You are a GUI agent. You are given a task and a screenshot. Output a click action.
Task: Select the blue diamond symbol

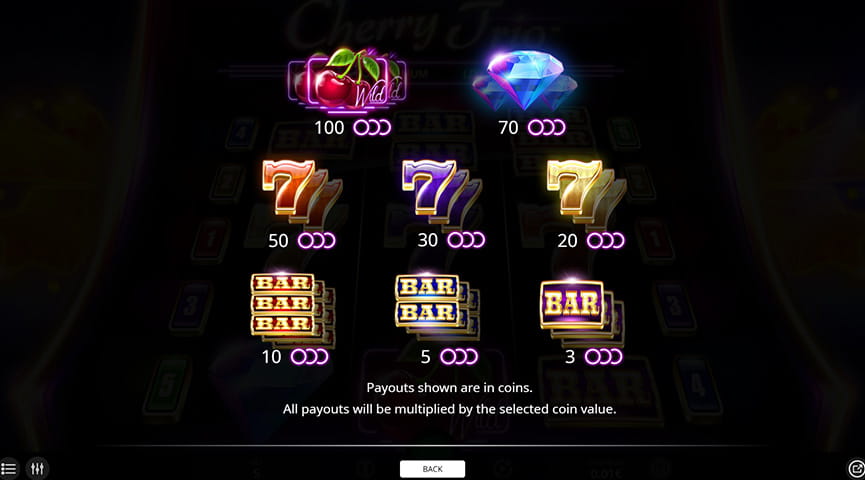pyautogui.click(x=525, y=81)
